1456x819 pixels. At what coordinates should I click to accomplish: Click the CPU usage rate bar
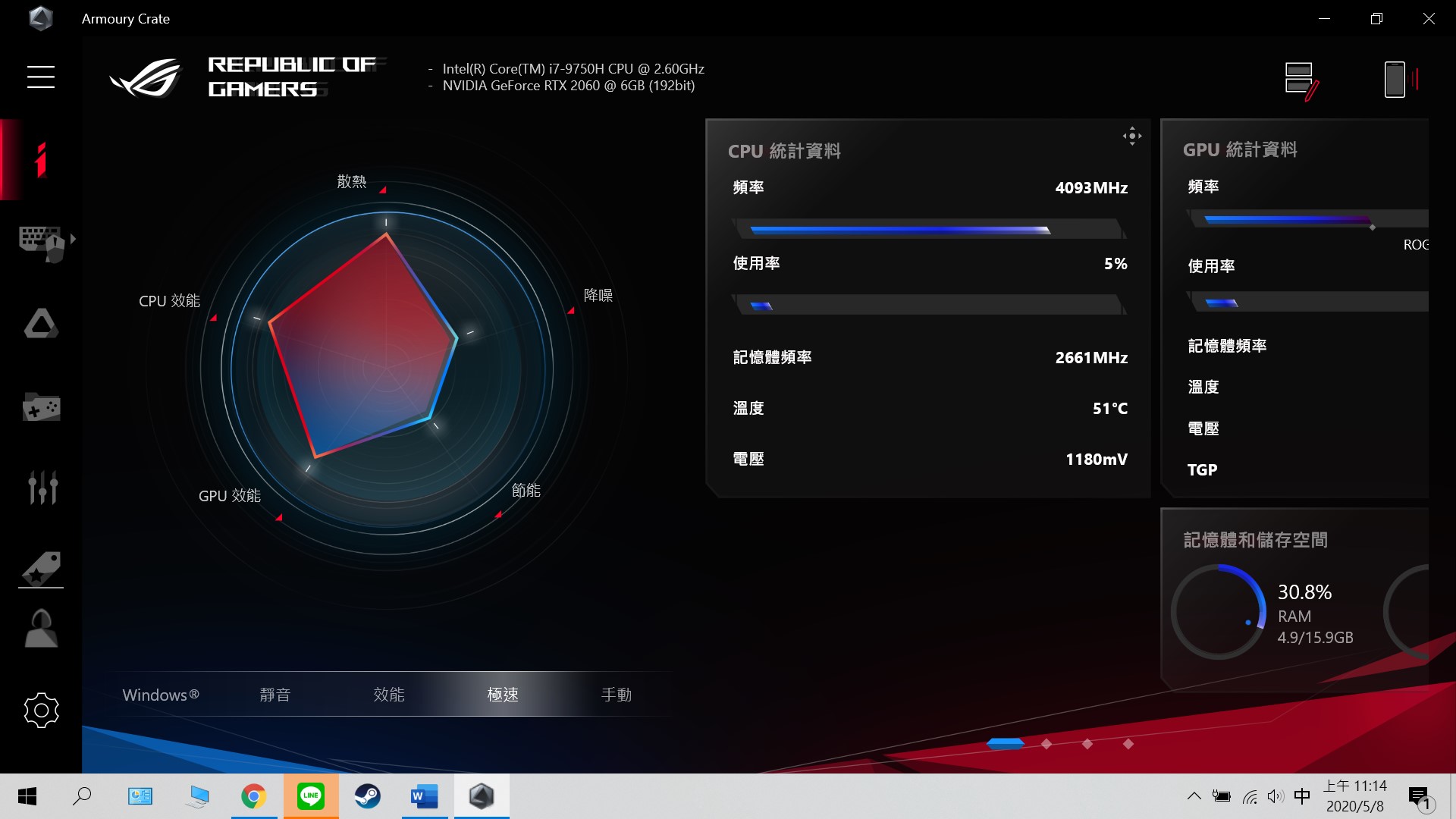[928, 305]
